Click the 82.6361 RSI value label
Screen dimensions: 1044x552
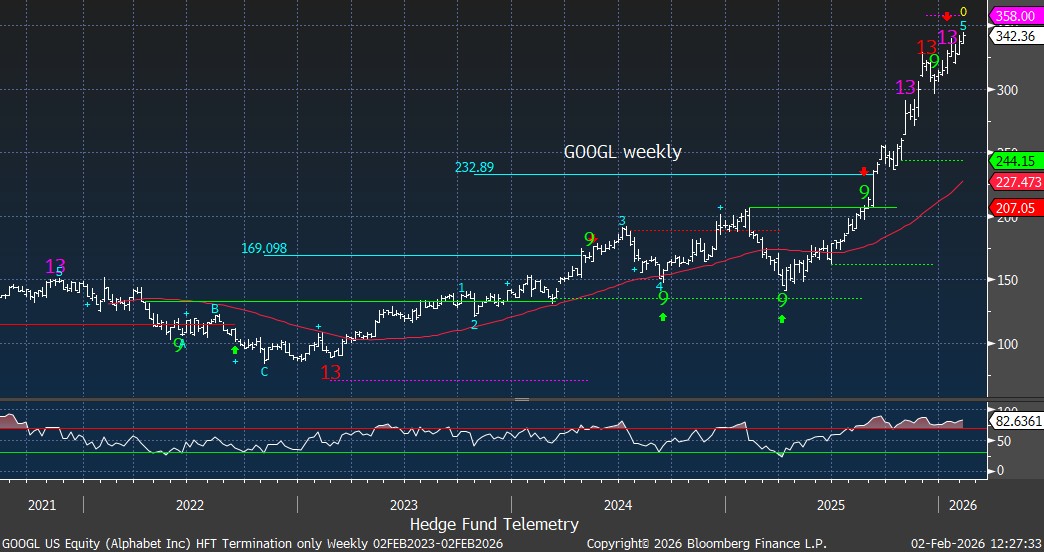point(1017,423)
